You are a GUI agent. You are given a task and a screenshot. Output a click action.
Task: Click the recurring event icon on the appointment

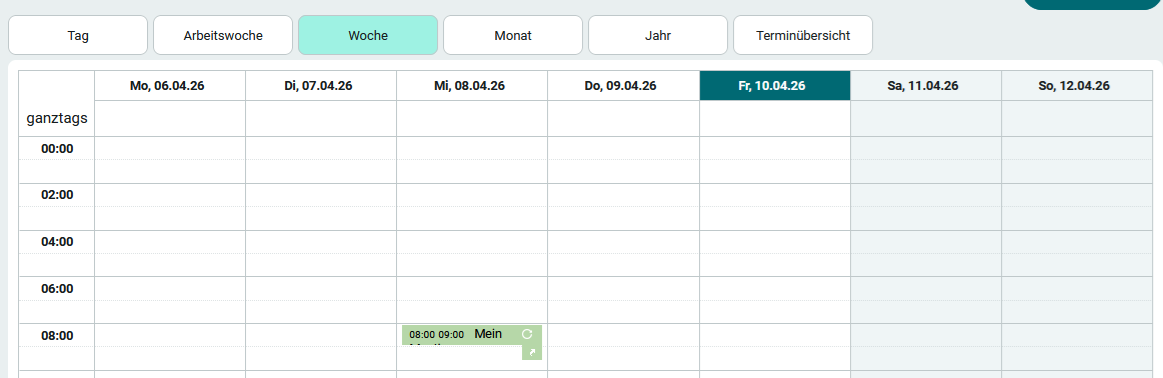click(x=527, y=334)
